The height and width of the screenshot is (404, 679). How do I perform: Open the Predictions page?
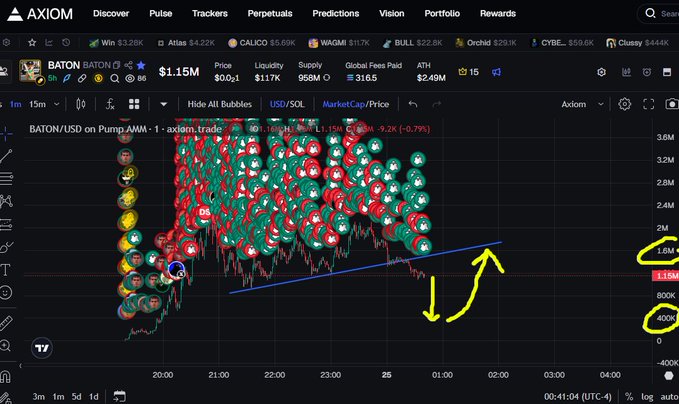click(x=336, y=13)
